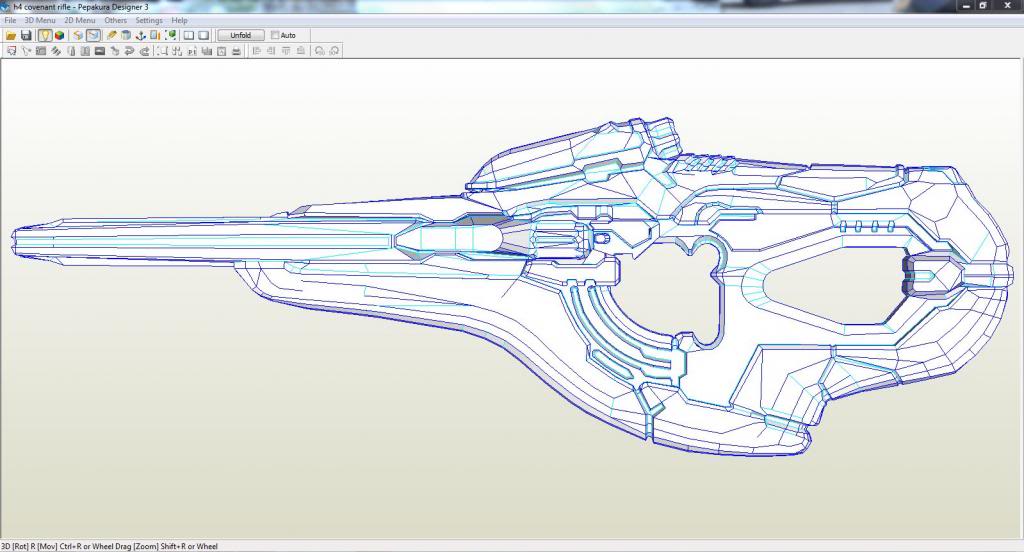Enable the Auto checkbox
This screenshot has height=552, width=1024.
point(276,35)
